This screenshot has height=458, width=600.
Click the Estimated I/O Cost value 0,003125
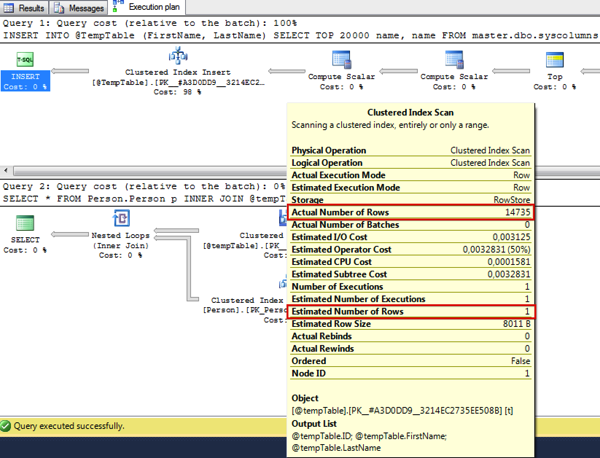point(511,237)
